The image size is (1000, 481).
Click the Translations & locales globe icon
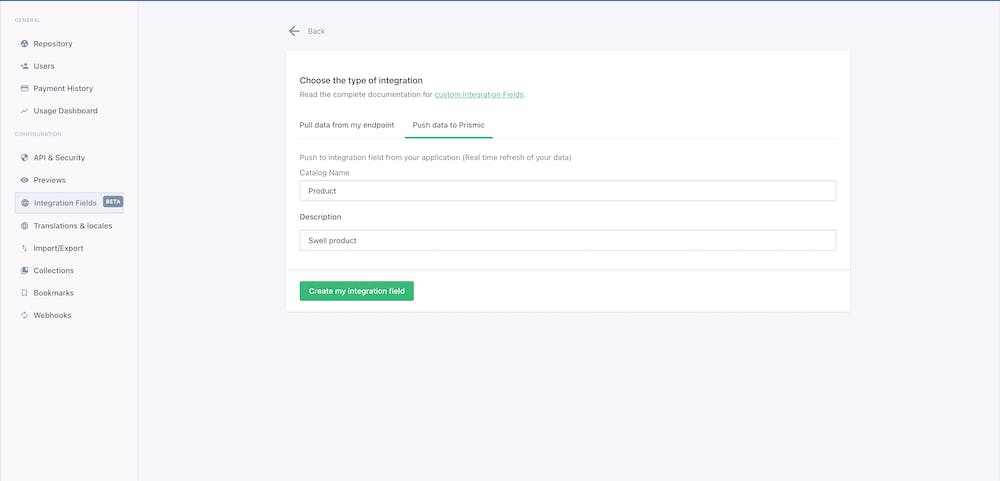click(x=24, y=226)
